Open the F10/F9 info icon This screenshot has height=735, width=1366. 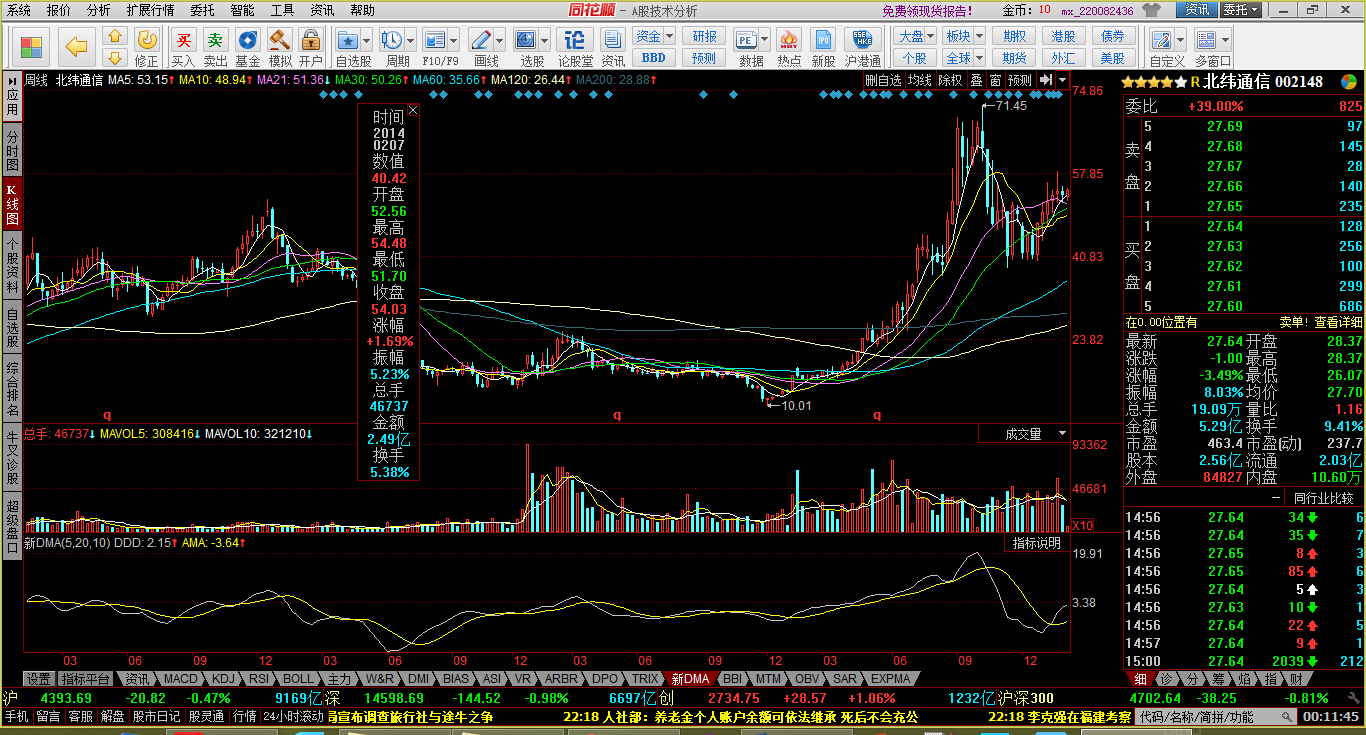pyautogui.click(x=434, y=40)
